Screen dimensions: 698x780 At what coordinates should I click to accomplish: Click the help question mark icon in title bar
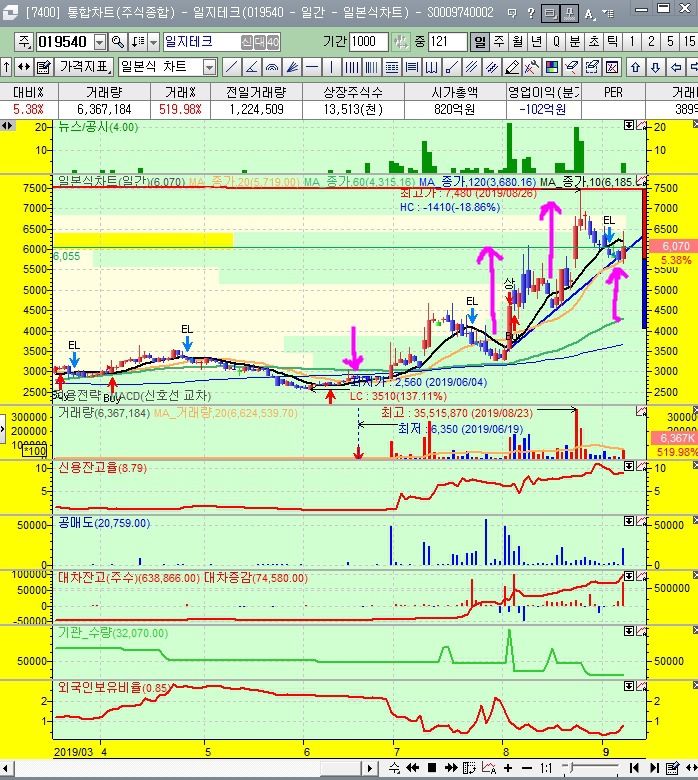(x=530, y=12)
